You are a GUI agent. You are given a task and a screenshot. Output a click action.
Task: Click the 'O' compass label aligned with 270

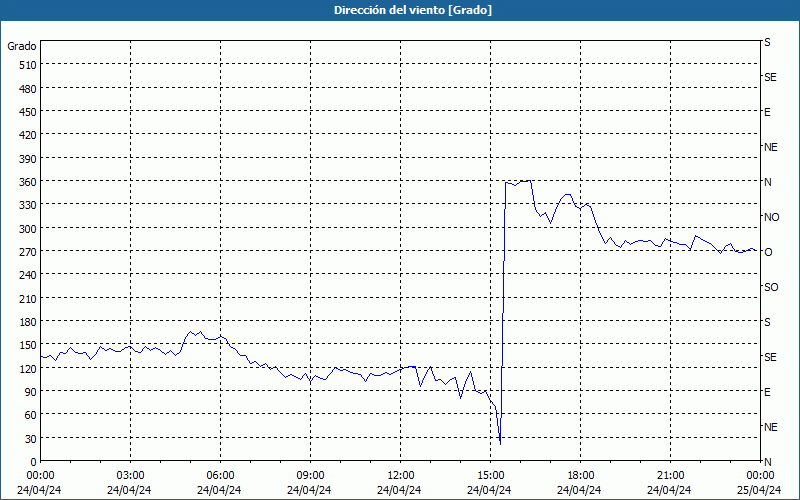(768, 252)
